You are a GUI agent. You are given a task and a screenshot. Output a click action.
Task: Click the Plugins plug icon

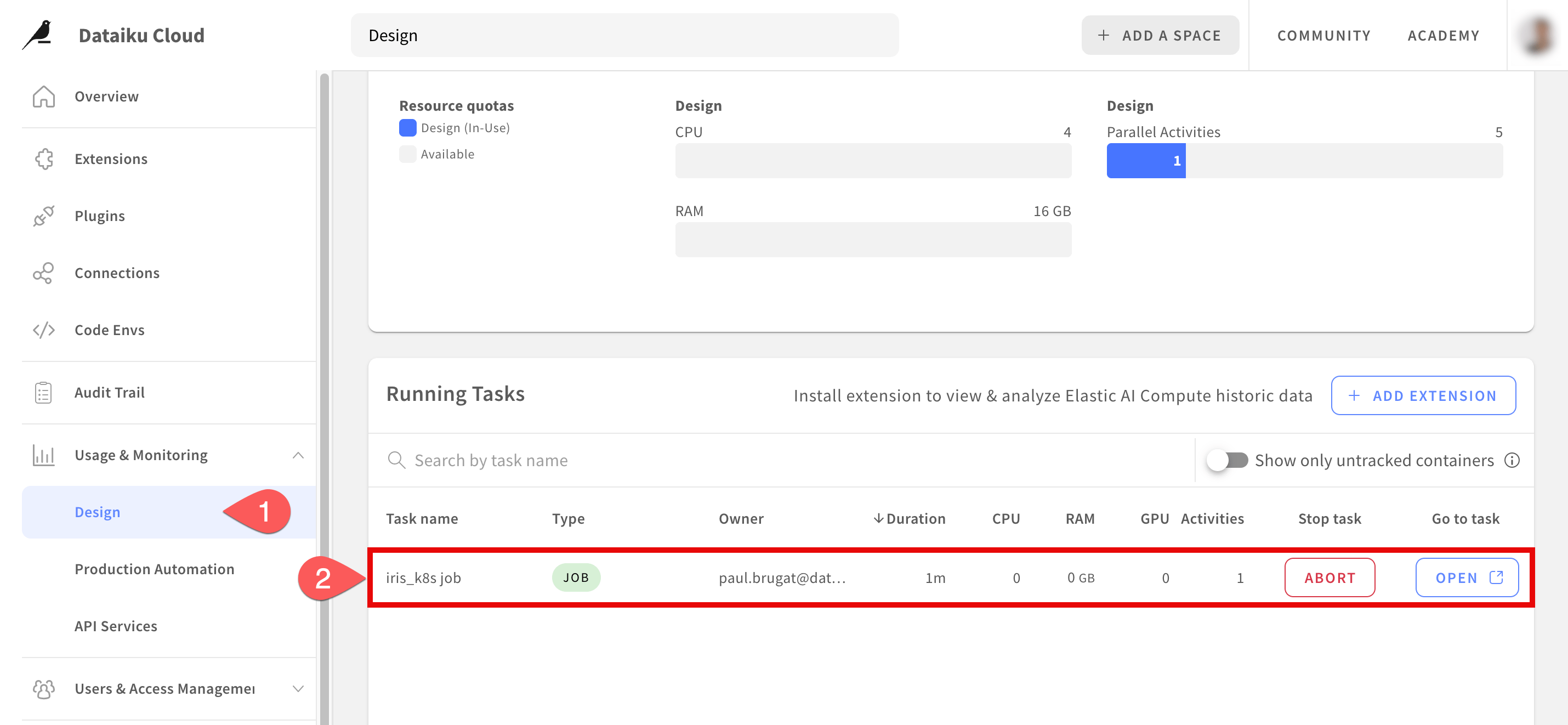(x=44, y=216)
